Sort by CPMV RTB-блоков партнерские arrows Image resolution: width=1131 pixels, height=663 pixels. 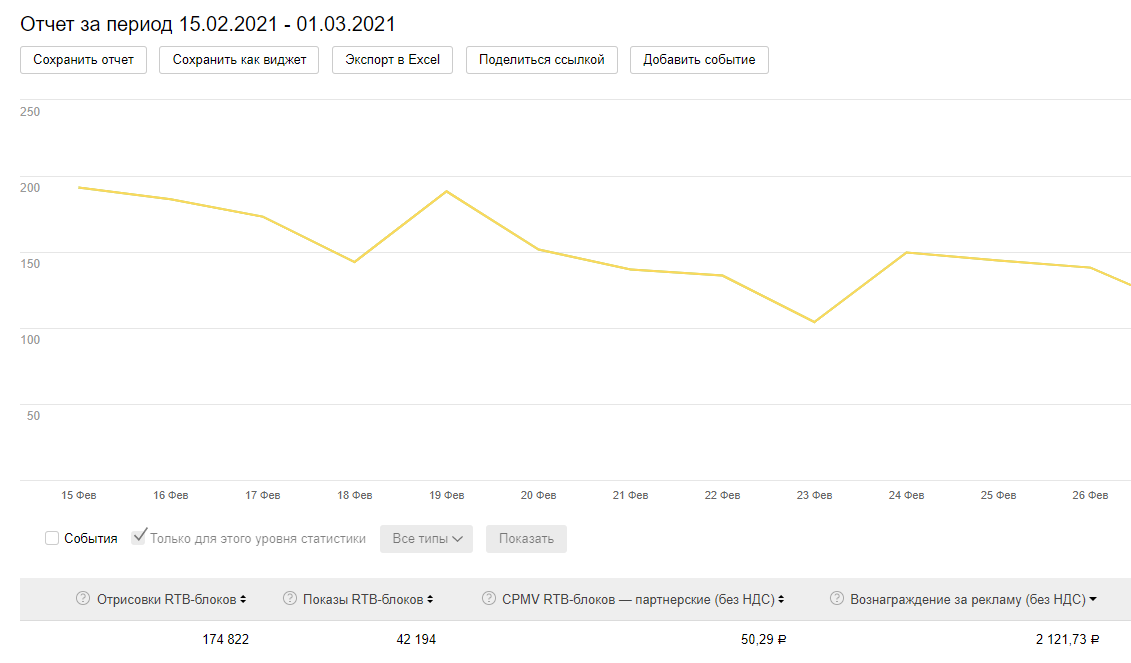click(x=781, y=600)
